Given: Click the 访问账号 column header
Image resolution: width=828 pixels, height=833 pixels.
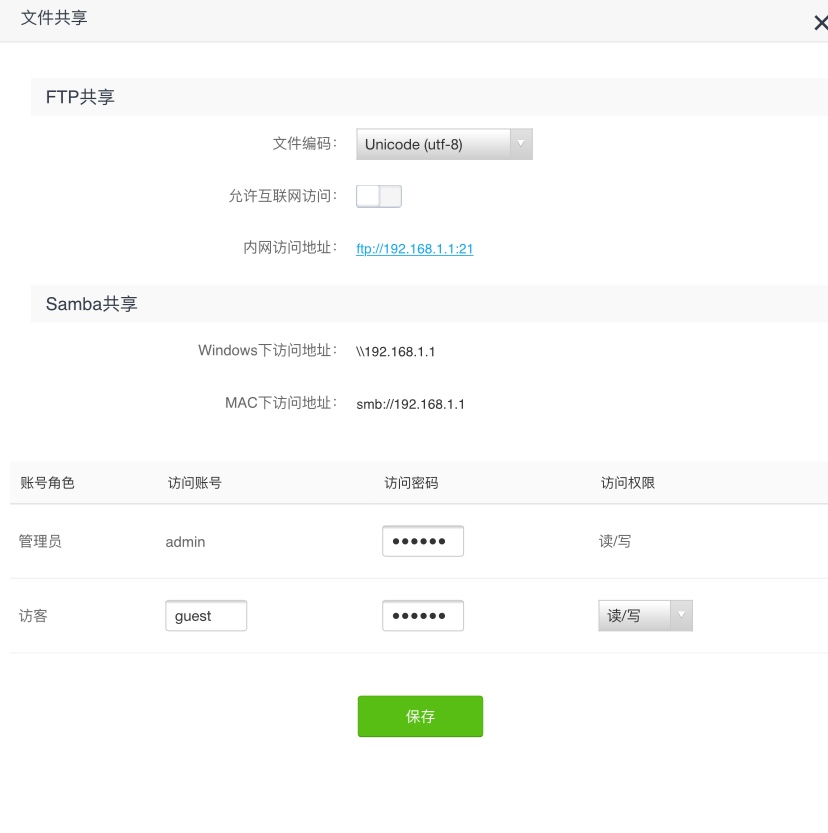Looking at the screenshot, I should click(x=194, y=483).
